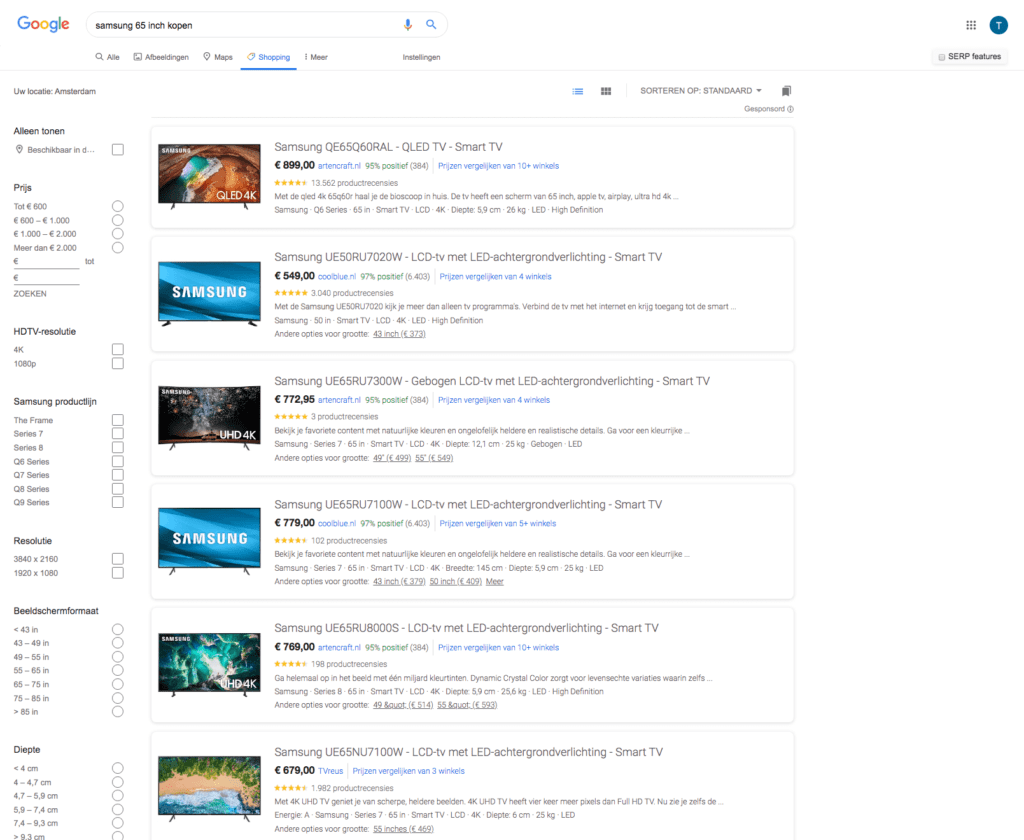Select screen size 65 – 75 in
This screenshot has width=1024, height=840.
pos(118,684)
